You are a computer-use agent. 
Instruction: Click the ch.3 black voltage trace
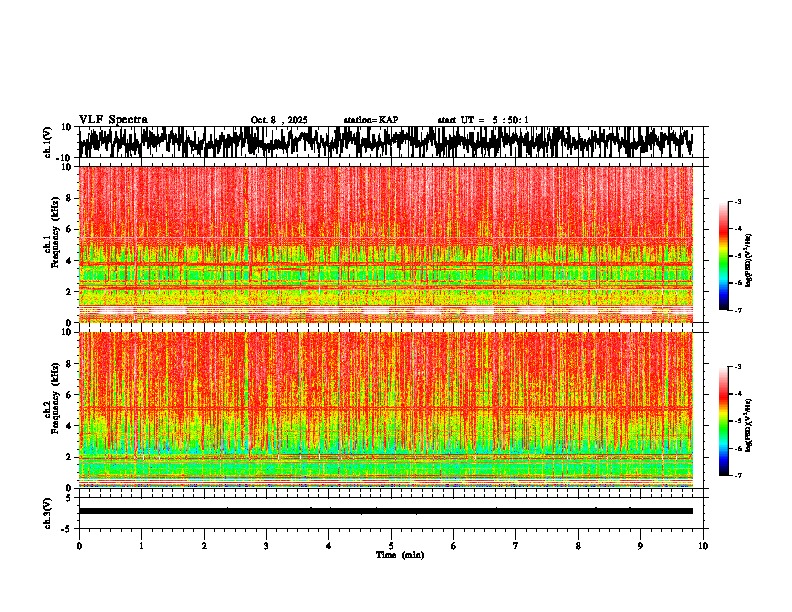385,511
